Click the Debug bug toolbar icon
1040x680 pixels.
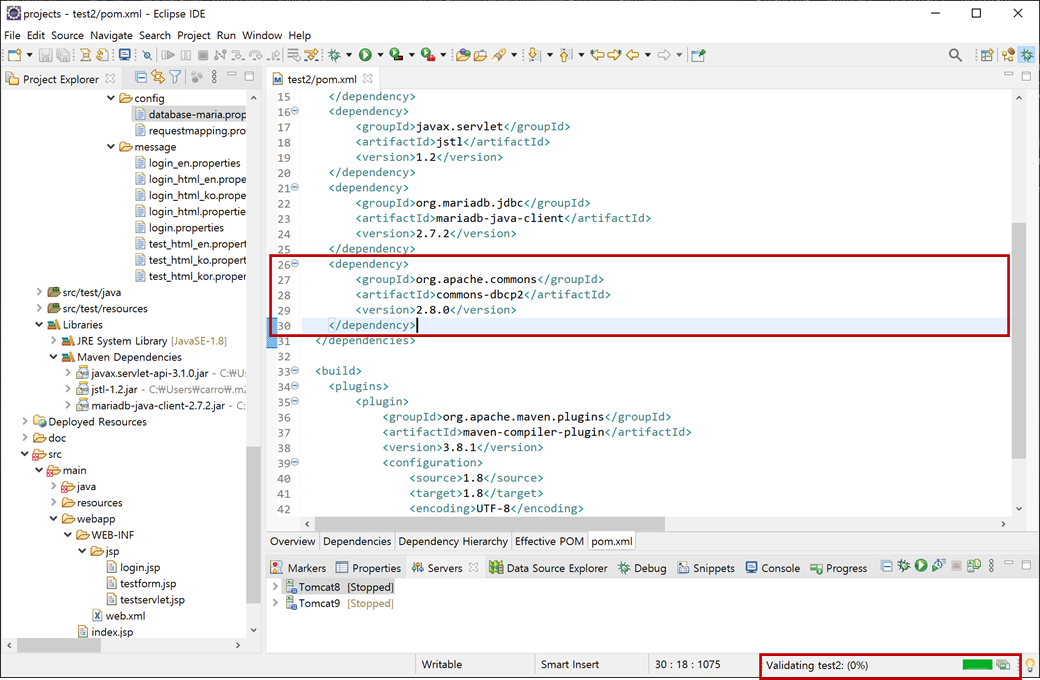click(x=334, y=55)
